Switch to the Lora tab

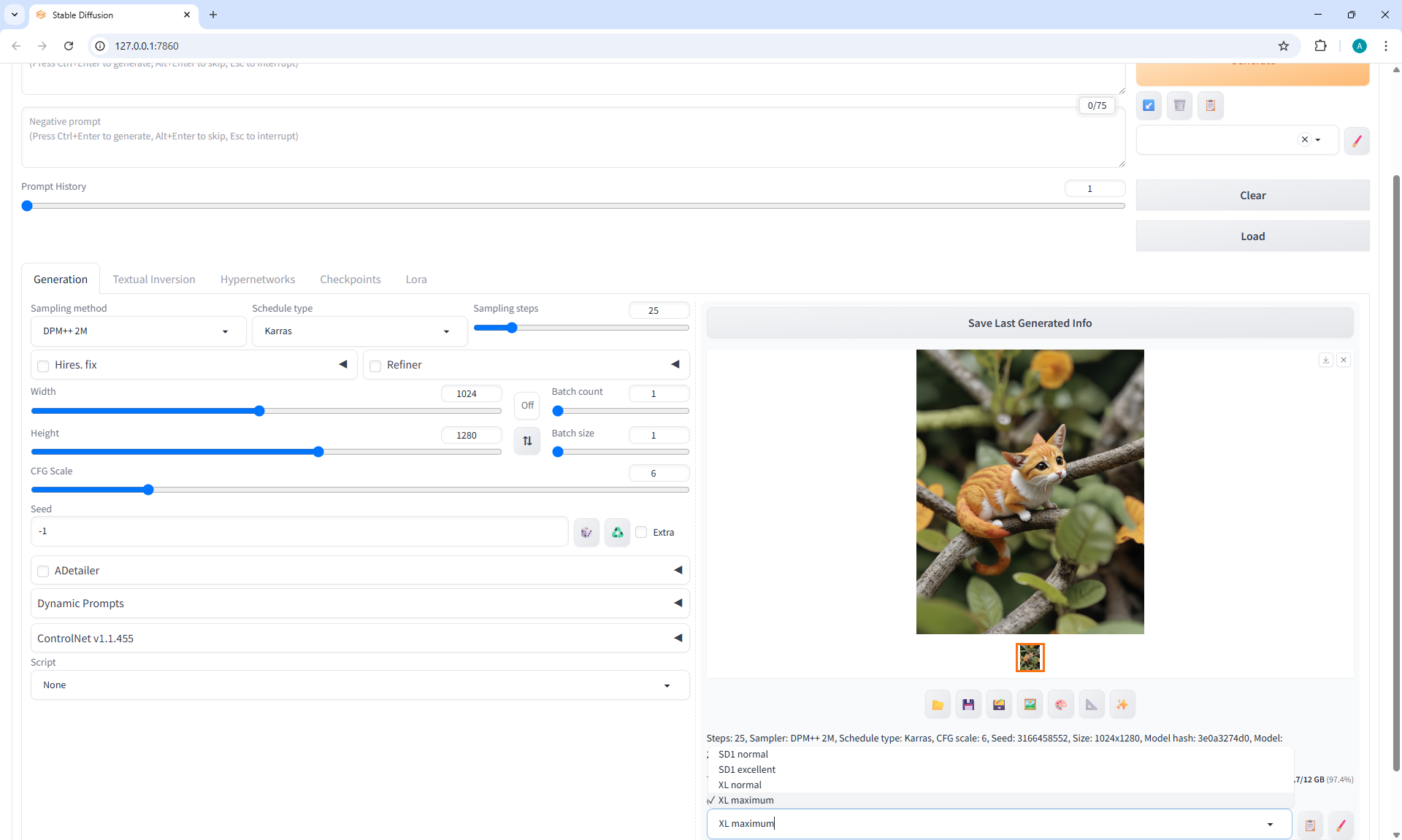(416, 280)
